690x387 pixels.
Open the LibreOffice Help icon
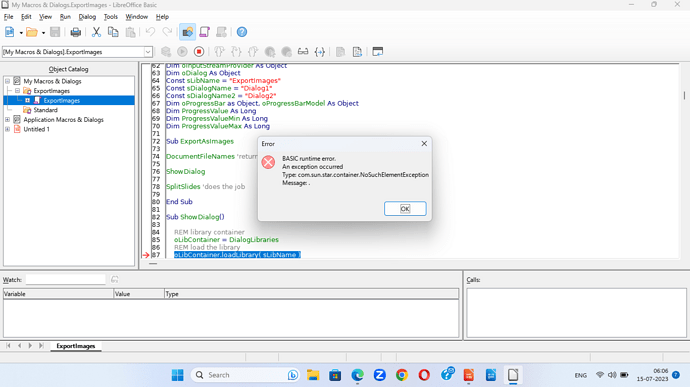tap(242, 32)
